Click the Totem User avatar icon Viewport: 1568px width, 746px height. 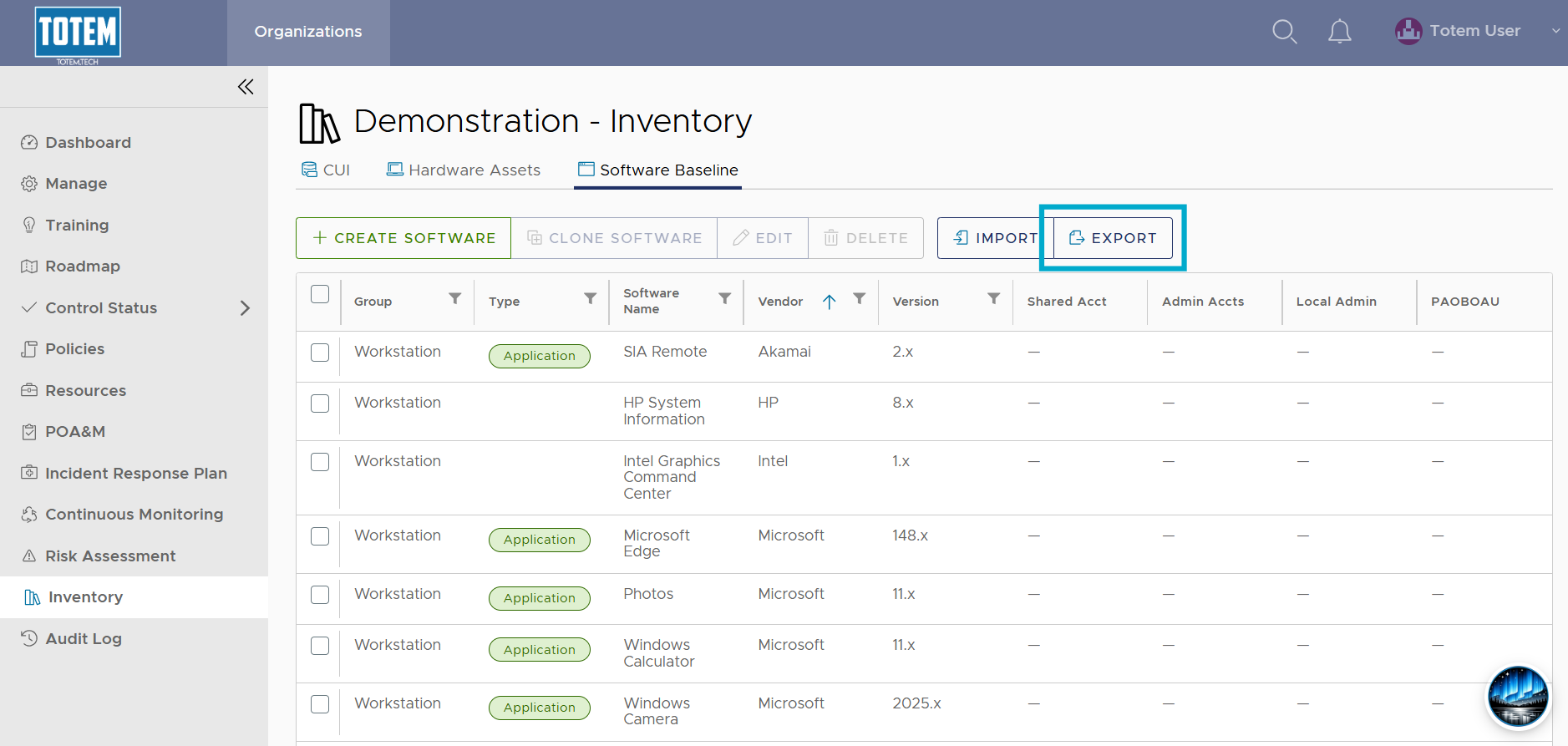point(1408,31)
